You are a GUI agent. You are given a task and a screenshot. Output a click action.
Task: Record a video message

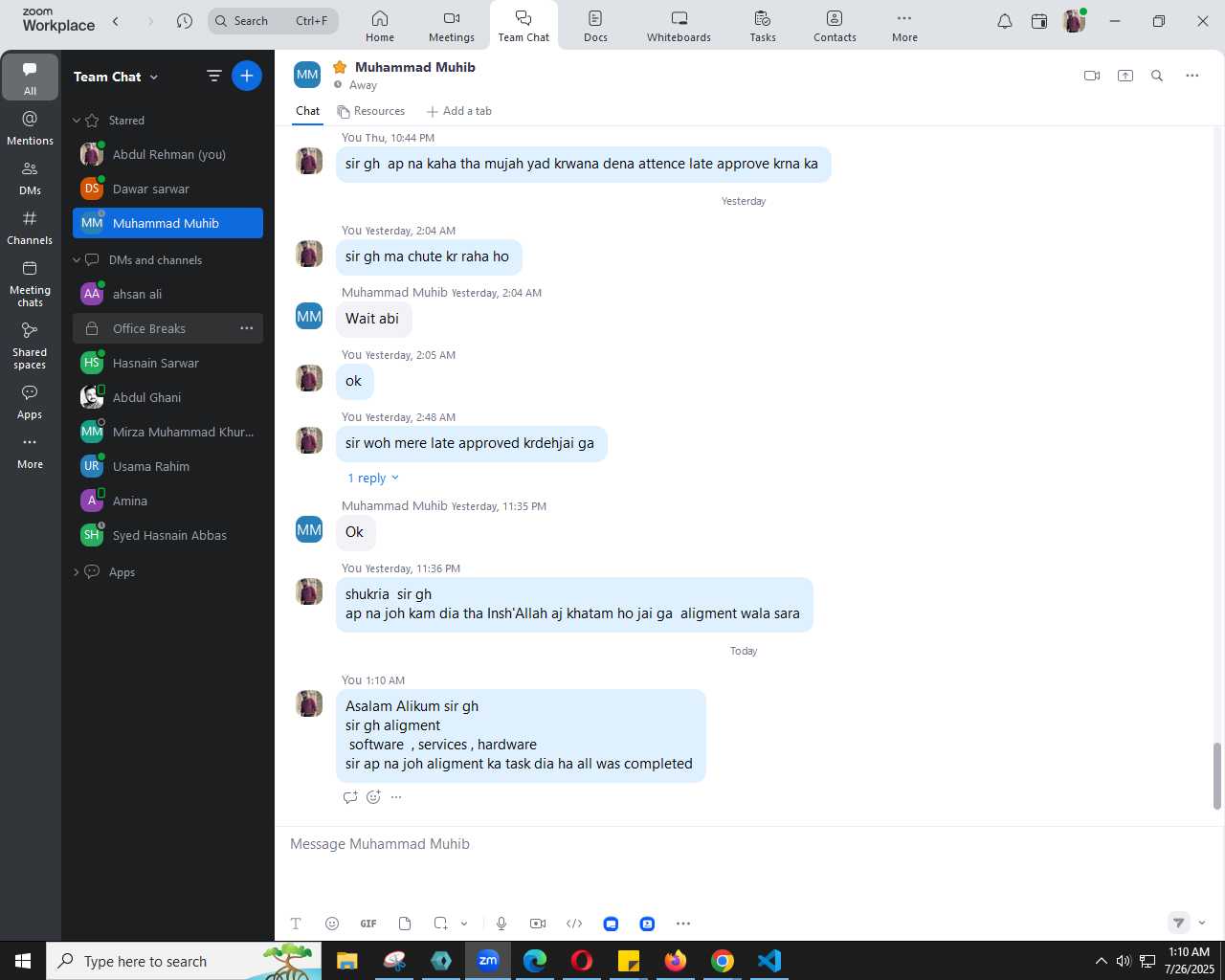click(538, 924)
